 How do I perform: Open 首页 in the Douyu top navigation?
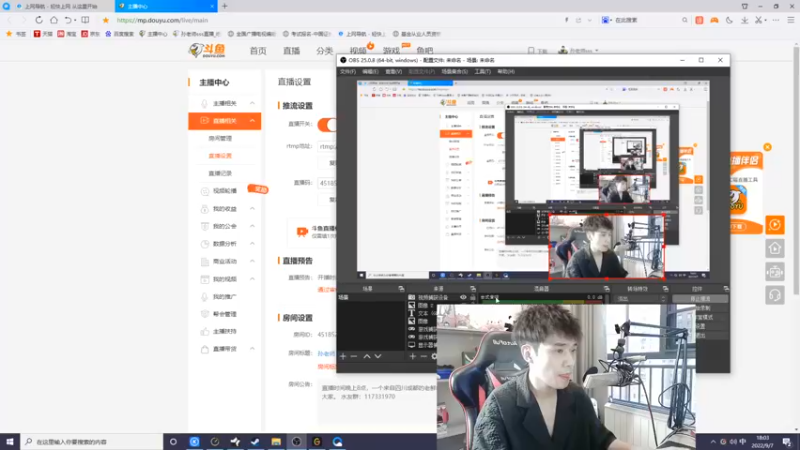258,51
